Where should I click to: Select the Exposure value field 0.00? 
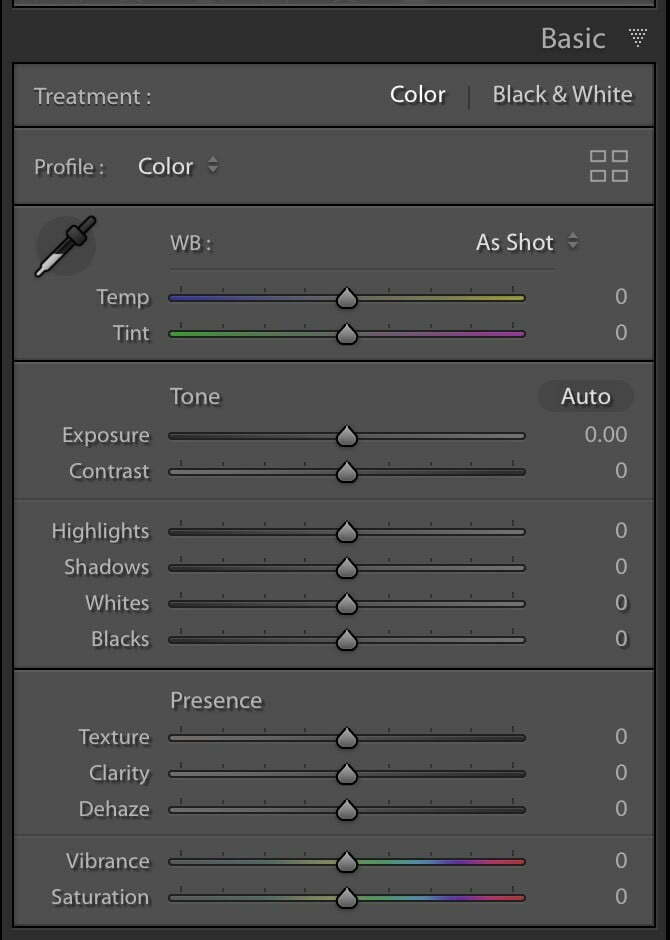tap(606, 435)
